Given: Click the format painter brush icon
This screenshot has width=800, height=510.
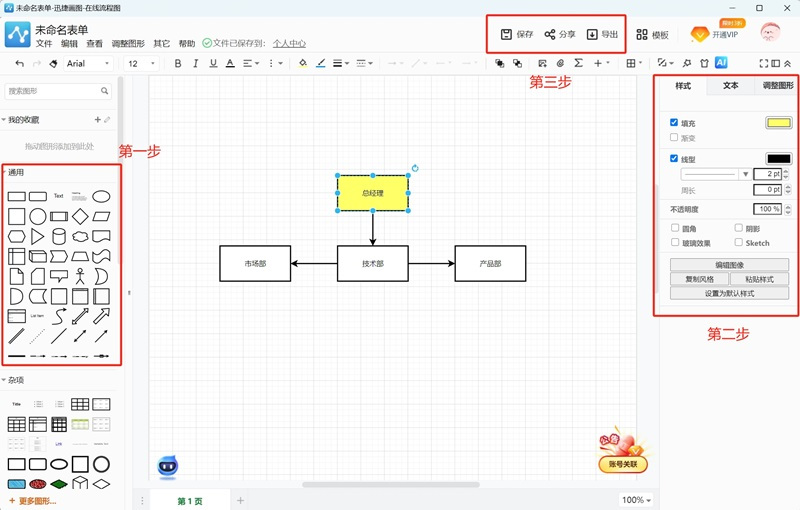Looking at the screenshot, I should [53, 63].
